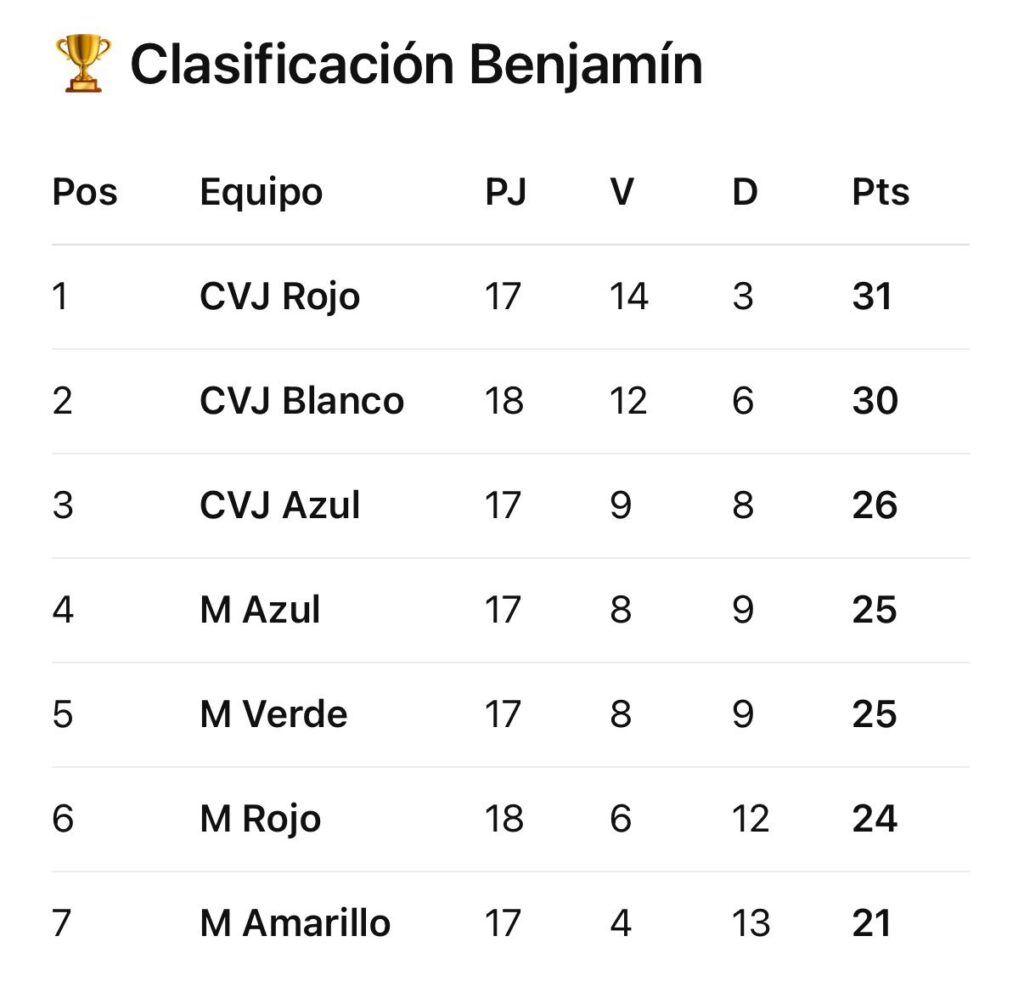Click the 24 points value for M Rojo
Image resolution: width=1024 pixels, height=987 pixels.
[875, 818]
